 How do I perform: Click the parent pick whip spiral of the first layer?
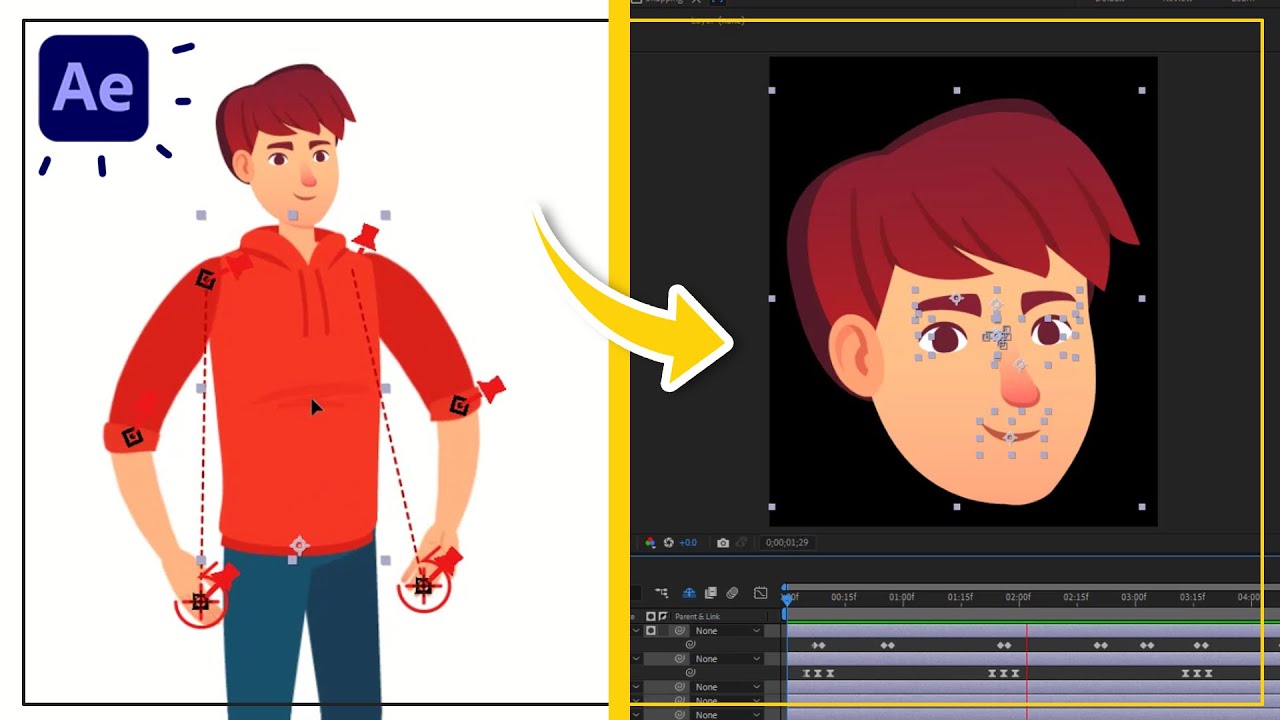681,631
